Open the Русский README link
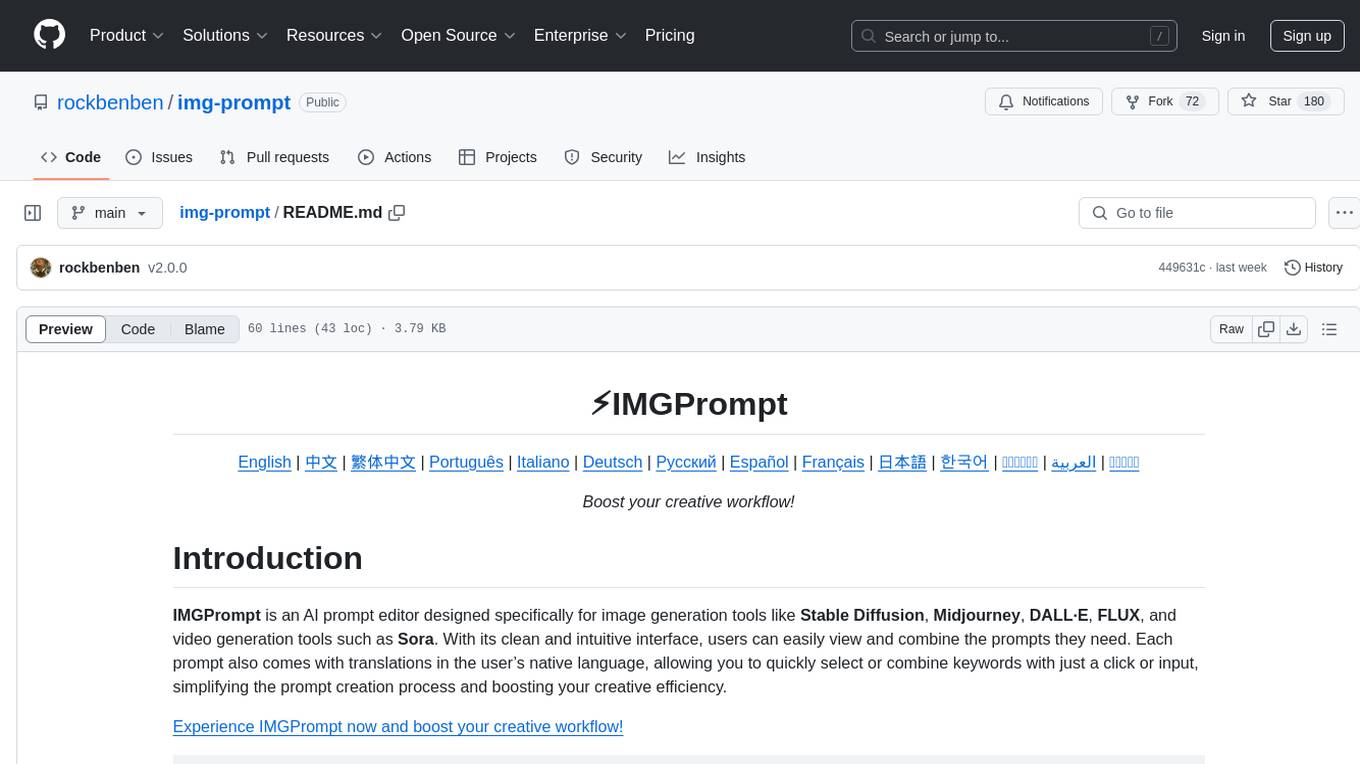Viewport: 1360px width, 764px height. [686, 462]
